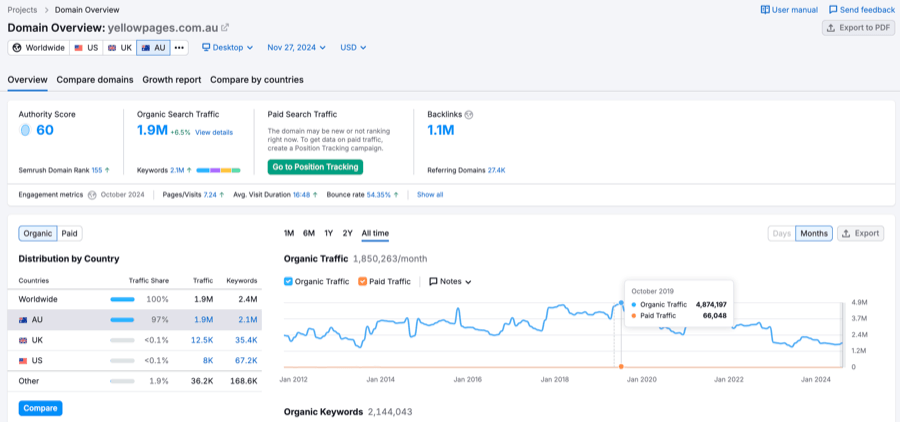Click the Go to Position Tracking button
Viewport: 900px width, 422px height.
(315, 167)
